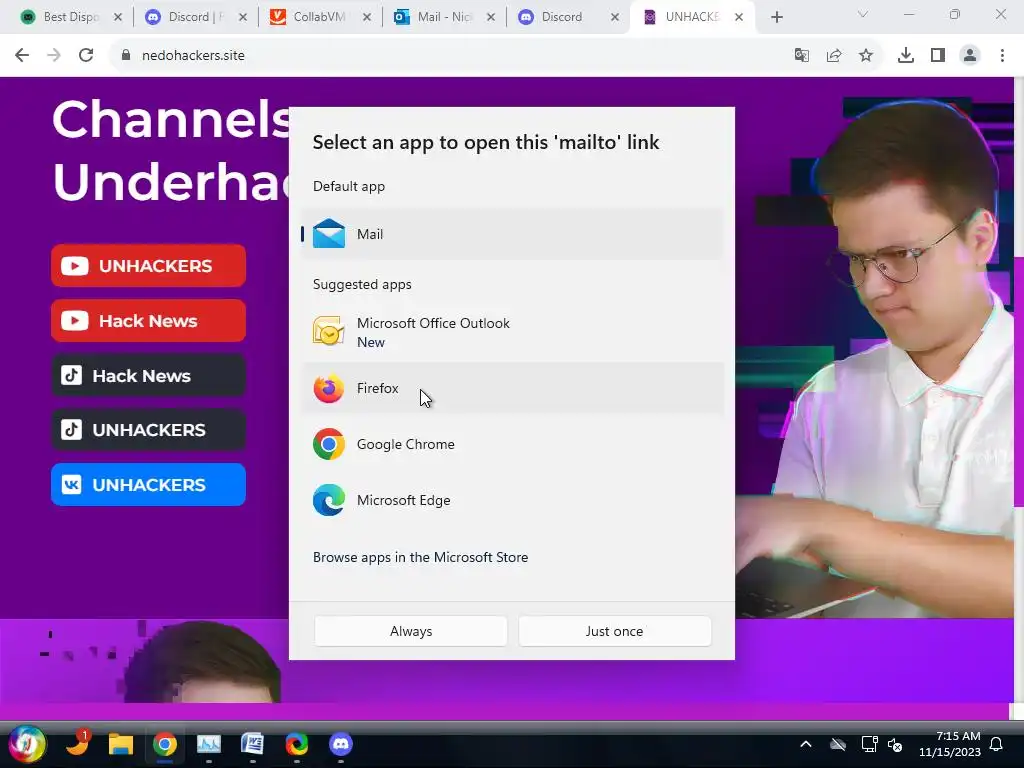Open the colorful swirl browser taskbar icon
This screenshot has height=768, width=1024.
pos(296,744)
